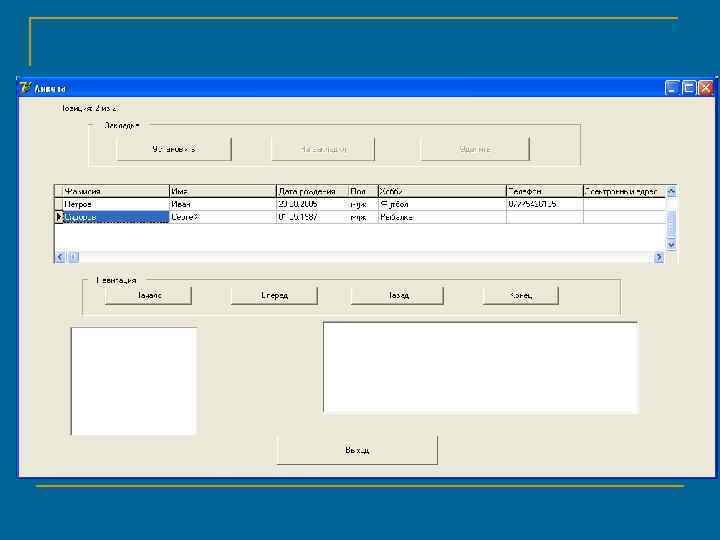Select the highlighted surname cell in second row
Screen dimensions: 720x540
tap(116, 217)
